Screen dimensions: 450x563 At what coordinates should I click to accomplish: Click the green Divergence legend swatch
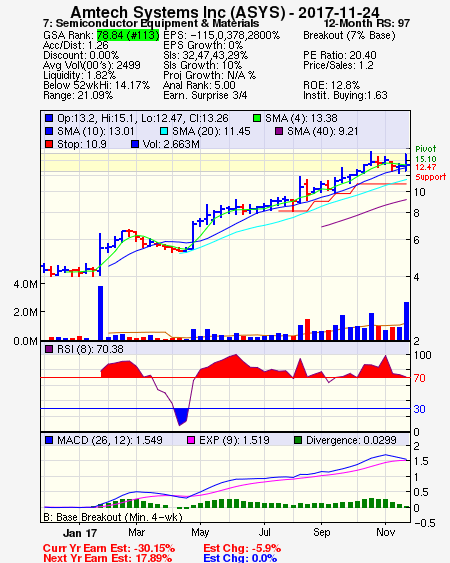(x=298, y=440)
